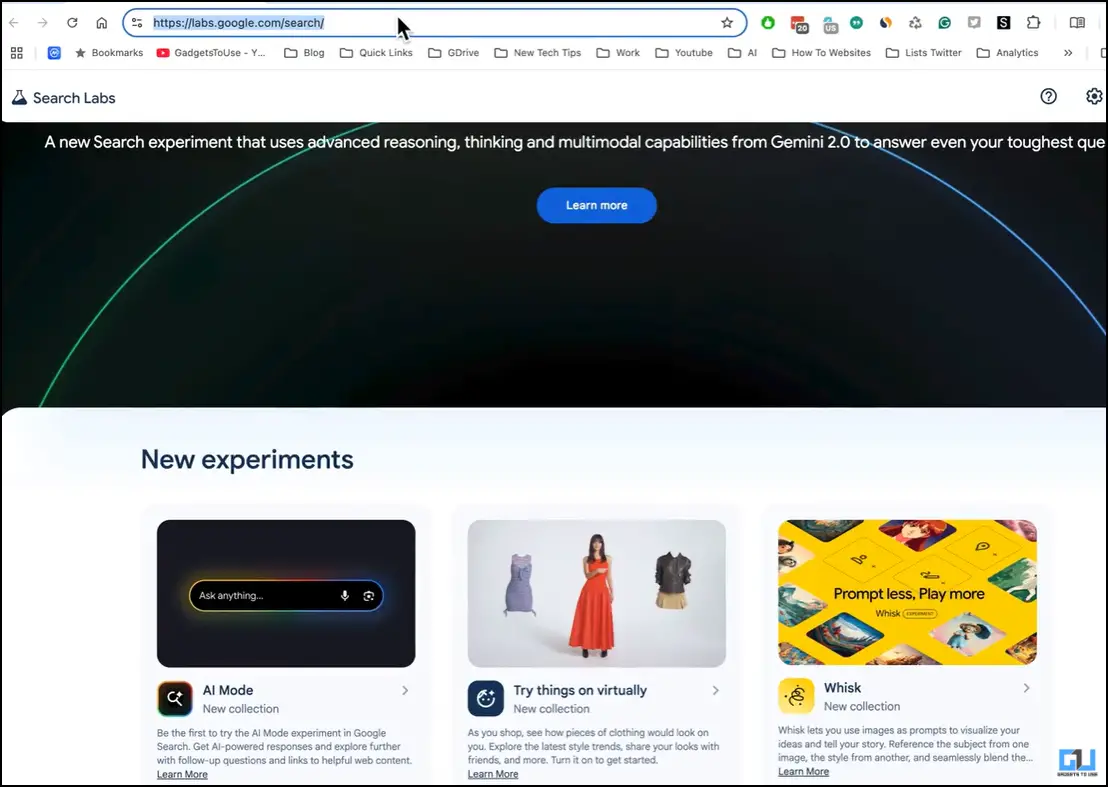
Task: Click the blue Learn more button
Action: click(x=596, y=206)
